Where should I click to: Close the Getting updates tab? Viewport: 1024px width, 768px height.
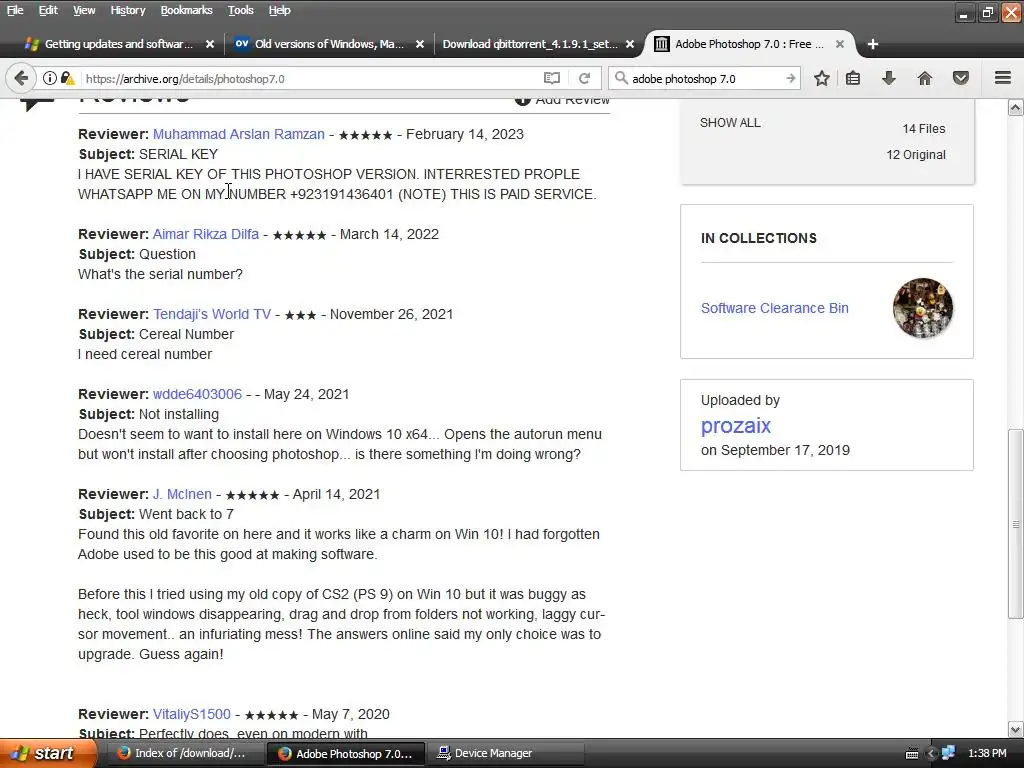(x=210, y=44)
